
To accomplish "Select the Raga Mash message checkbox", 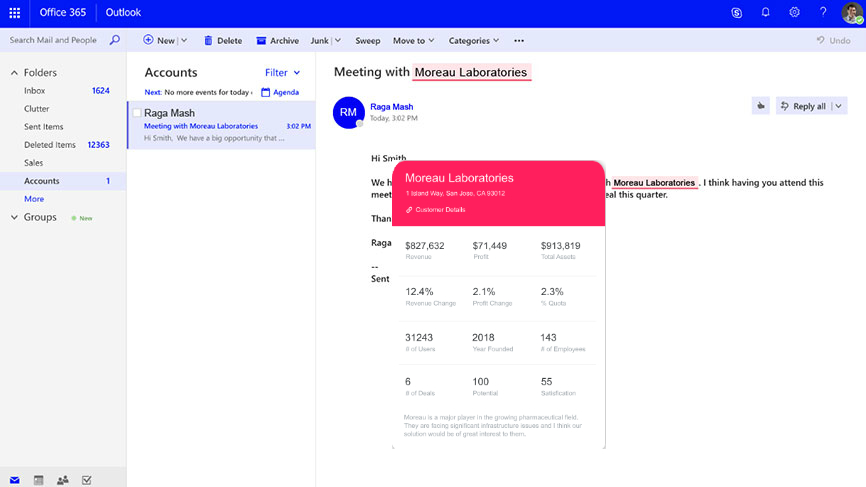I will [x=137, y=113].
